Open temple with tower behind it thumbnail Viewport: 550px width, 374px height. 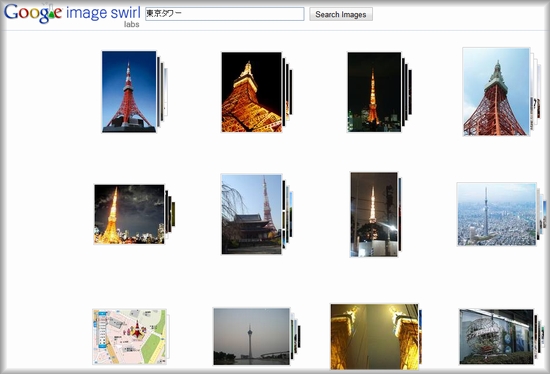click(251, 214)
